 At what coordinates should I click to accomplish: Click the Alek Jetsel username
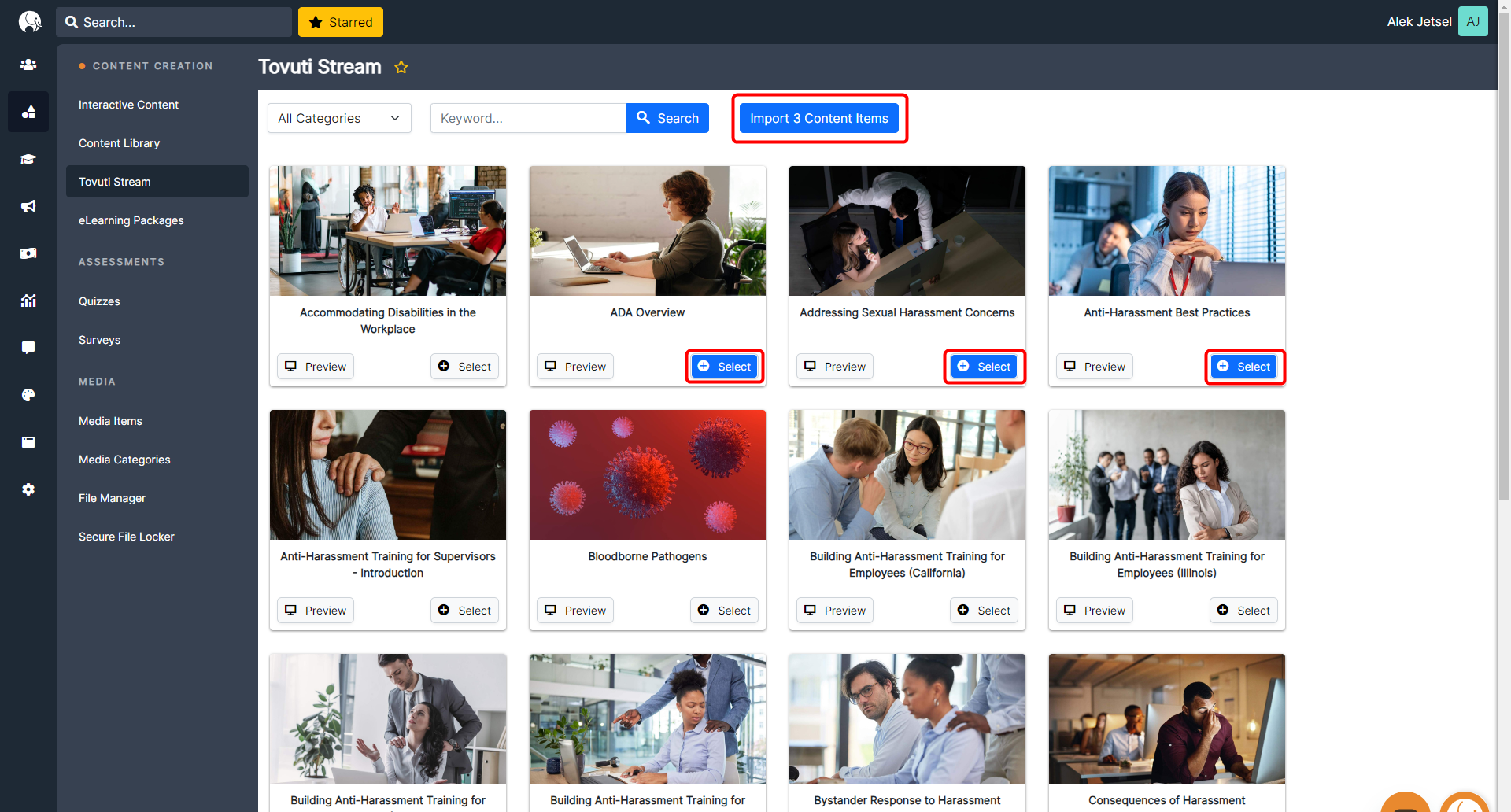click(x=1419, y=22)
